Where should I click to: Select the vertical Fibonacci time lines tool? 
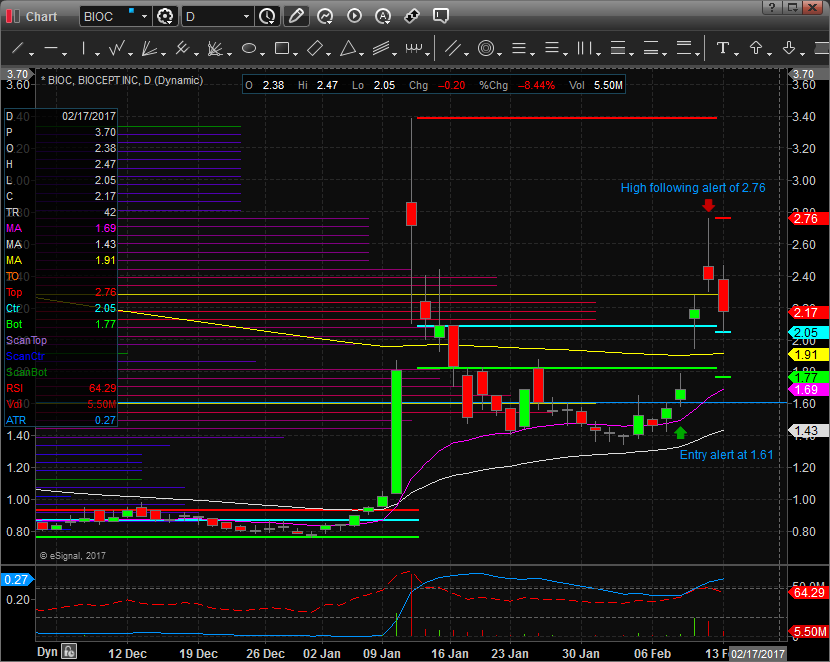584,49
